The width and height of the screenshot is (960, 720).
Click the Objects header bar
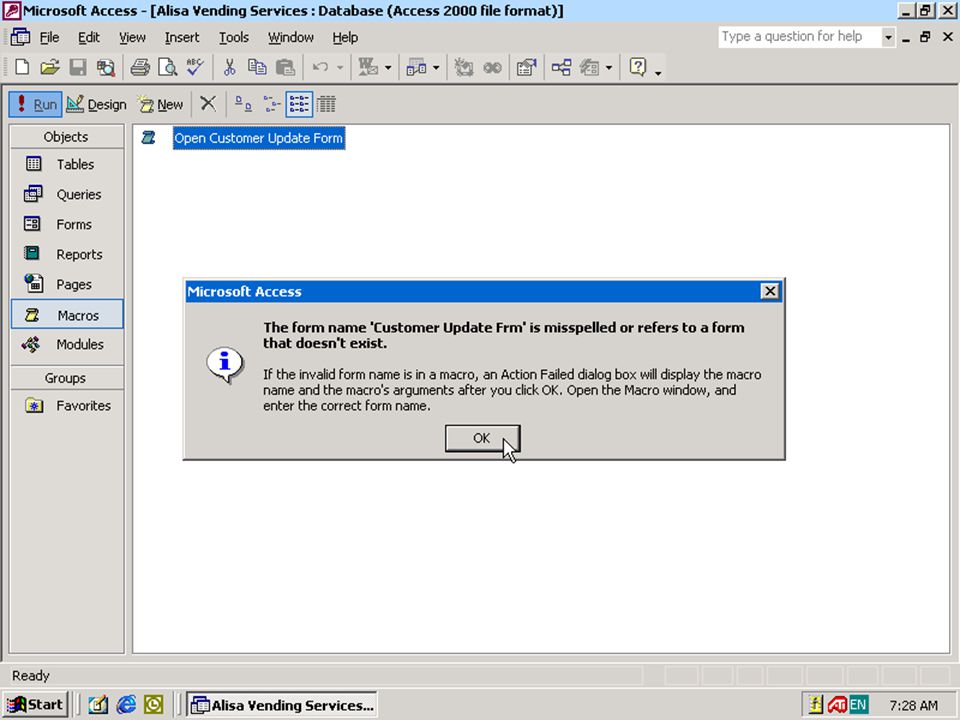pos(67,137)
